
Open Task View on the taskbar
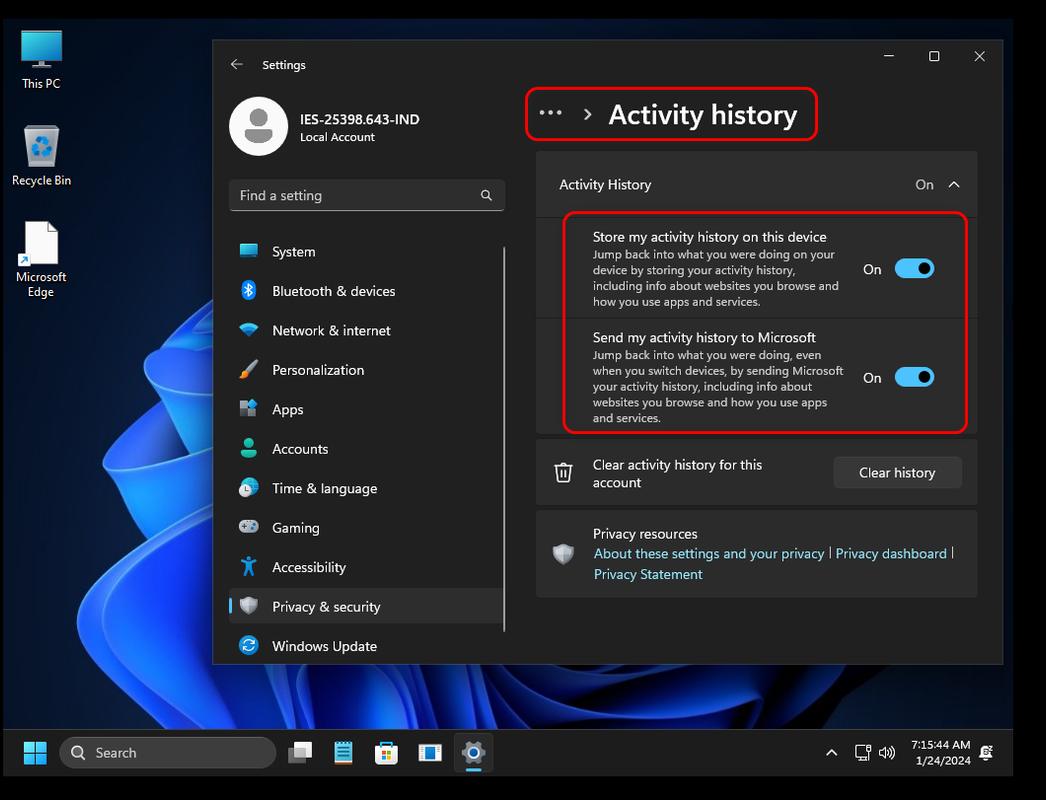pyautogui.click(x=300, y=753)
